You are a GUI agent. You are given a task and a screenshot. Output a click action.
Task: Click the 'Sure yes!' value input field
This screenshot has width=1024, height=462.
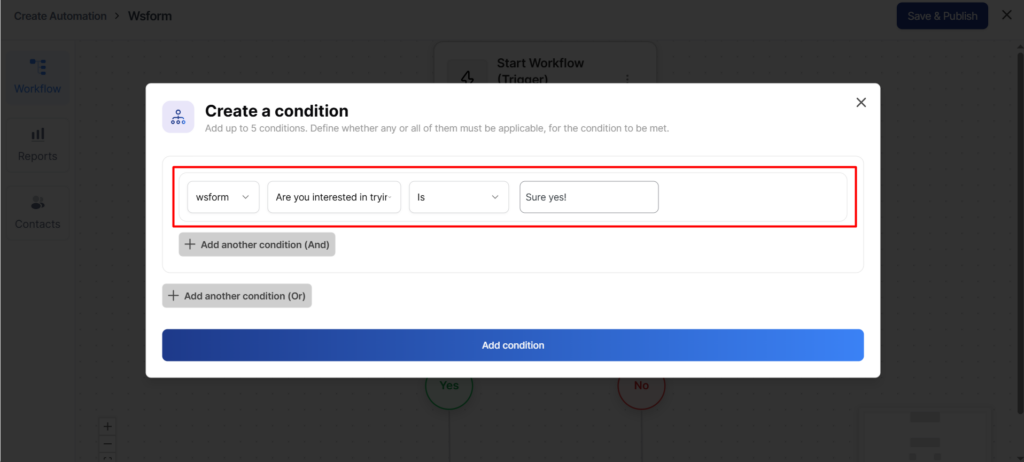588,197
